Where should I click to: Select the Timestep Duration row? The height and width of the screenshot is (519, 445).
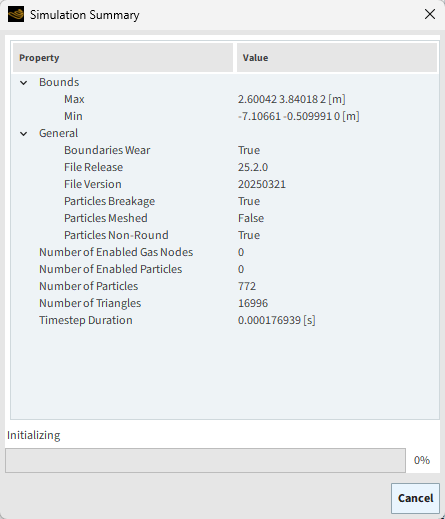click(225, 320)
